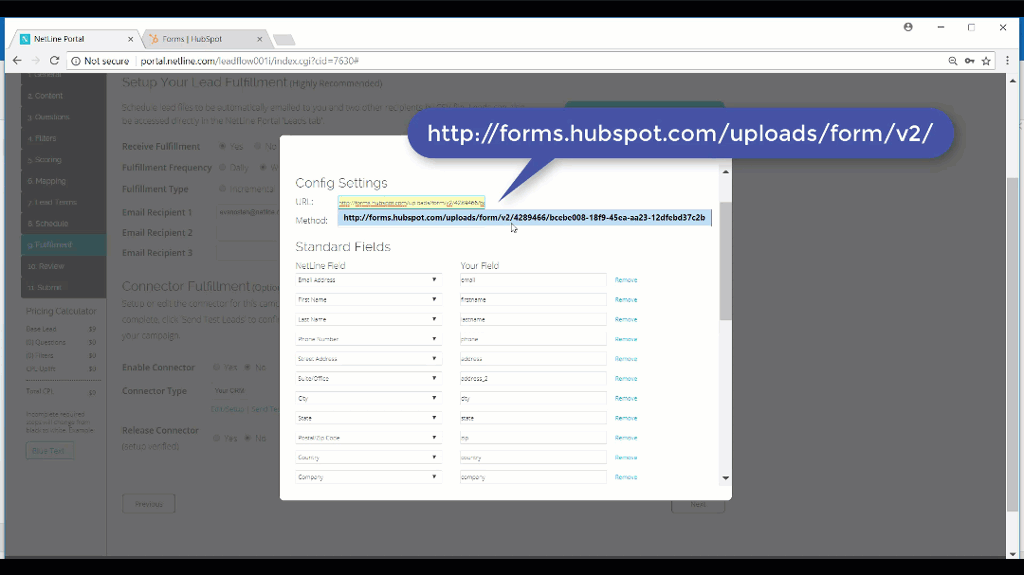Remove the Email Address field mapping
This screenshot has width=1024, height=575.
click(626, 280)
